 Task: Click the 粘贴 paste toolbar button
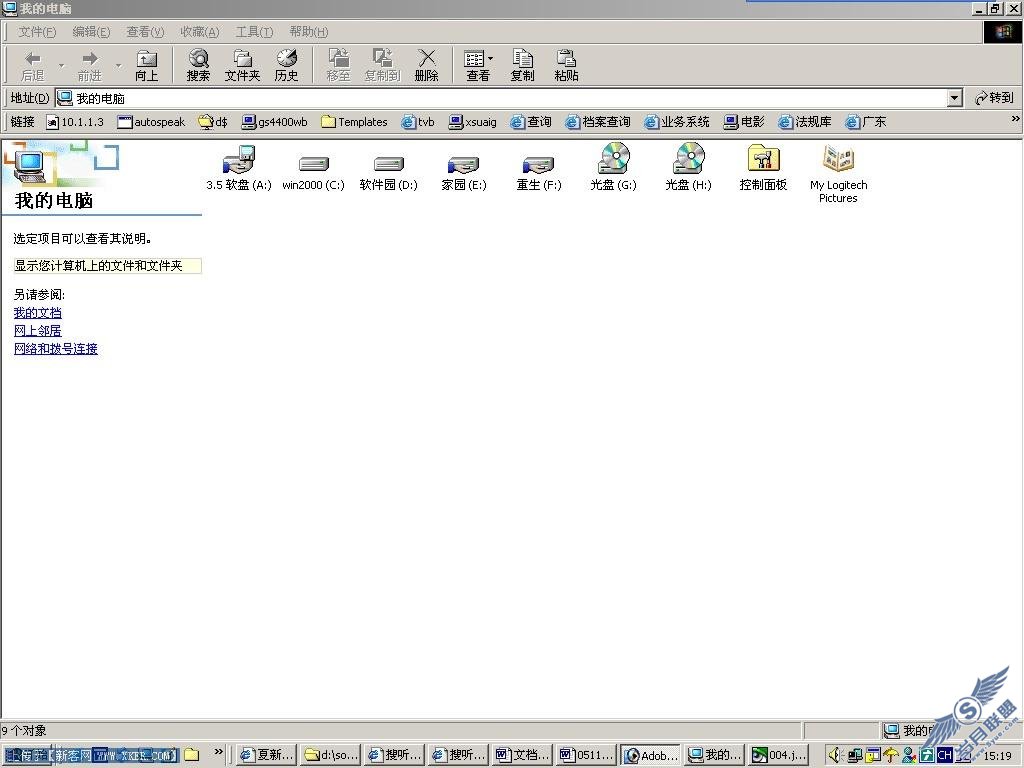pos(566,65)
